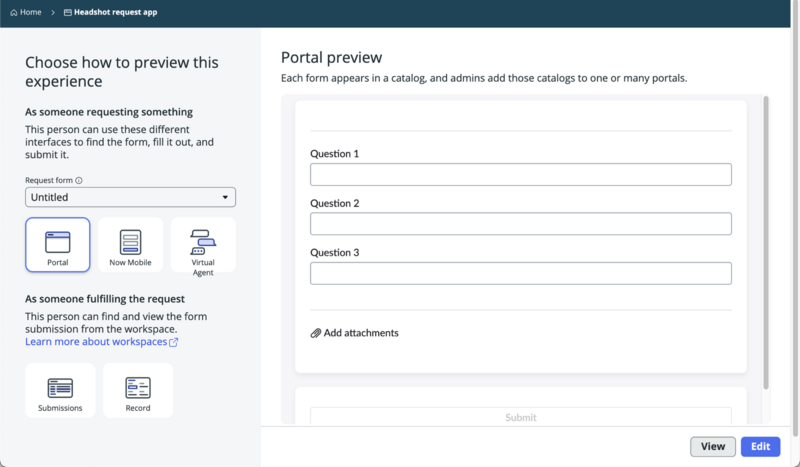This screenshot has width=800, height=467.
Task: Click the 'Question 3' label
Action: coord(335,253)
